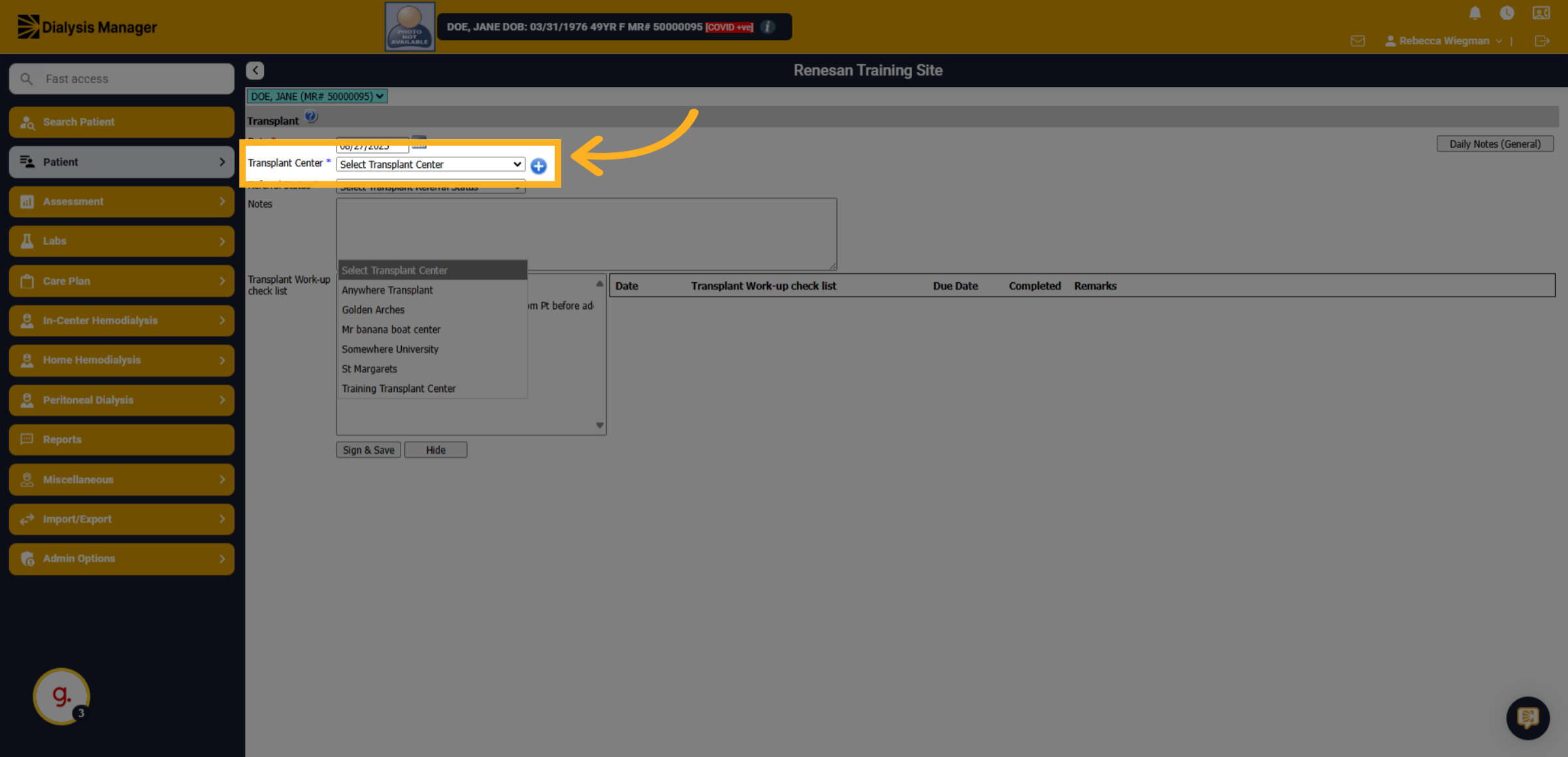Screen dimensions: 1568x757
Task: Collapse the sidebar with back arrow
Action: pyautogui.click(x=255, y=71)
